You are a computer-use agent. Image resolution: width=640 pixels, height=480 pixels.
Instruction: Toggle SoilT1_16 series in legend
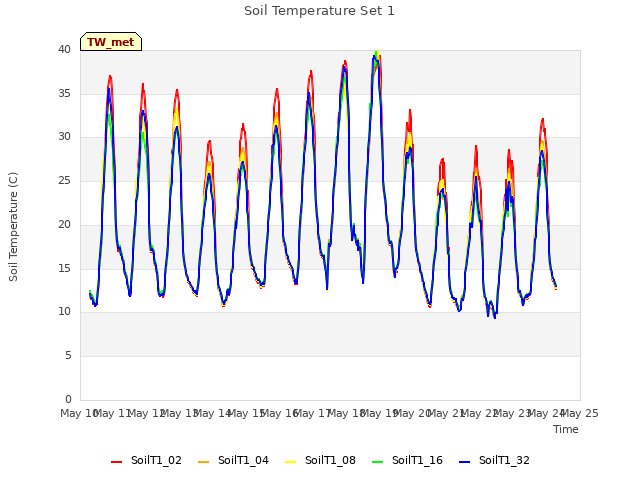click(407, 460)
